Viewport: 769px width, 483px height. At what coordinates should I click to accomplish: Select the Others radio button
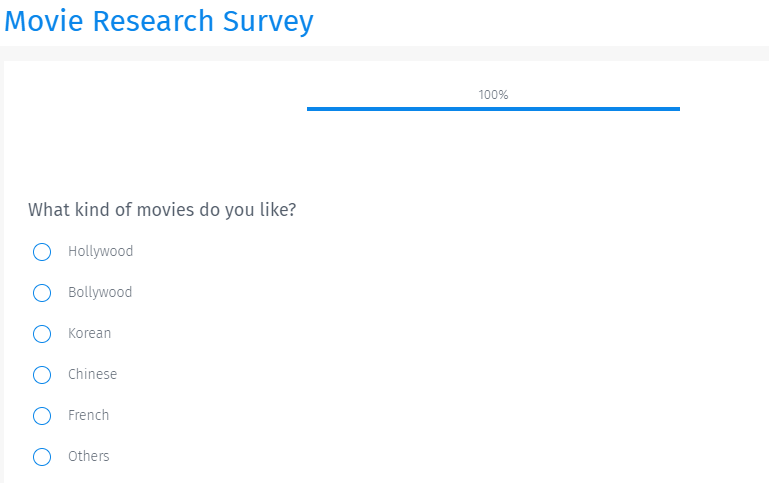[x=42, y=457]
